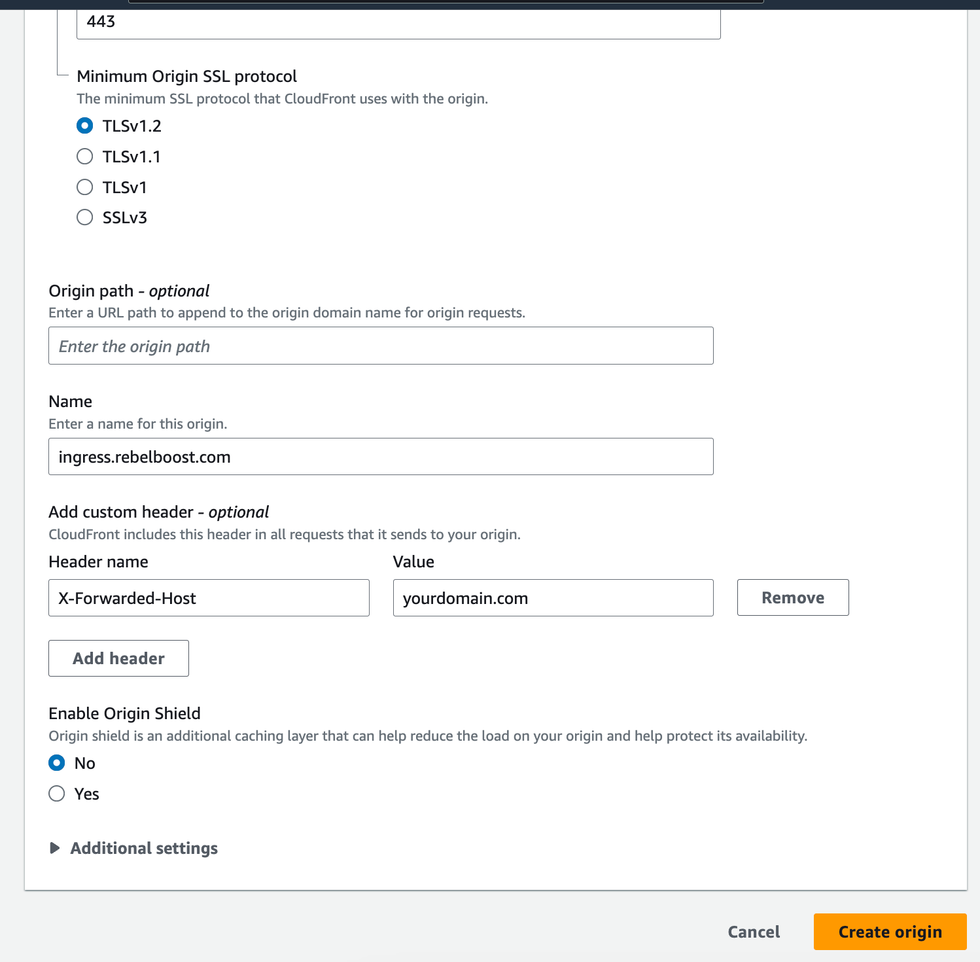Cancel the origin creation
This screenshot has height=962, width=980.
[x=753, y=932]
